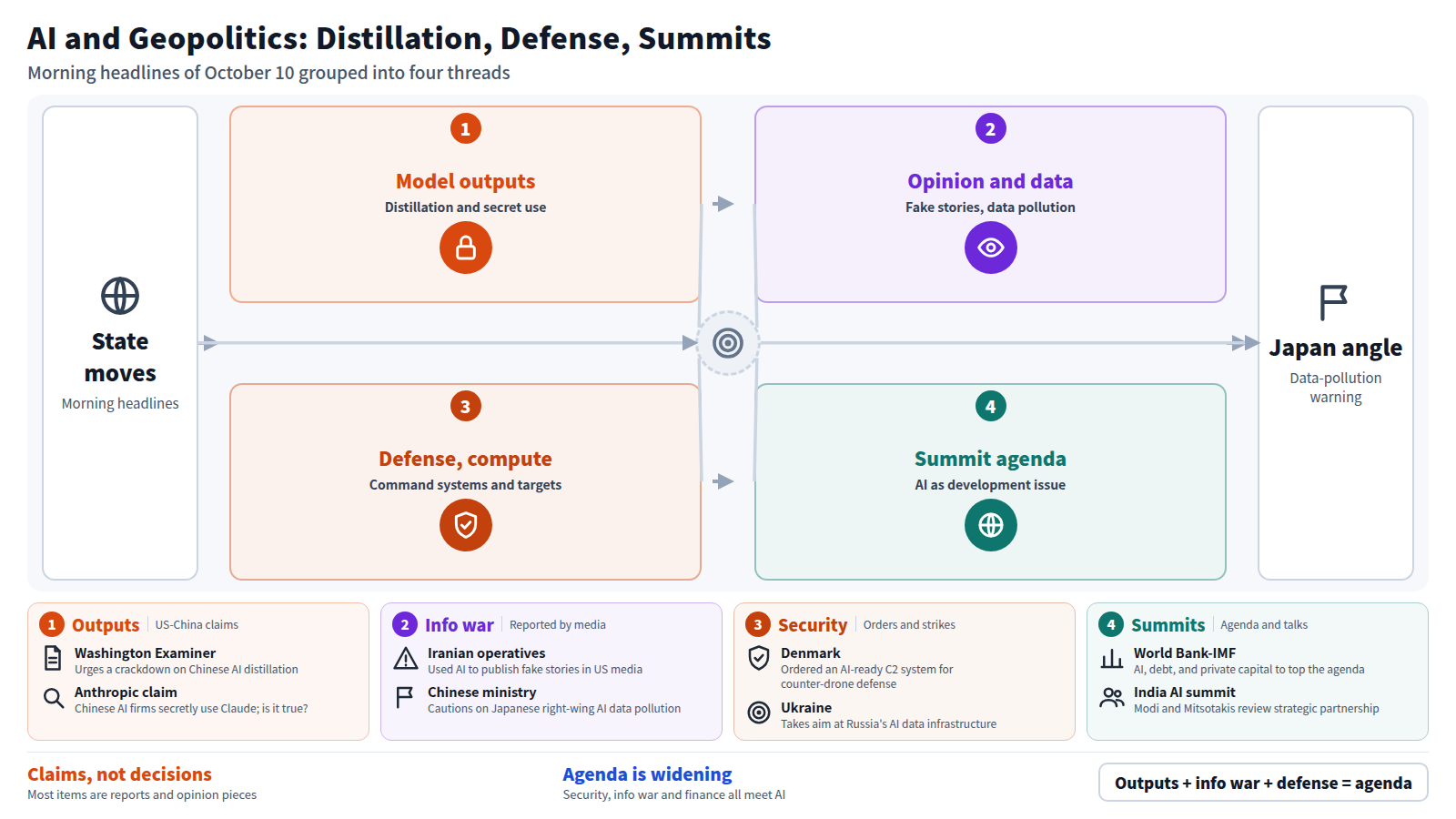Click the Claims, not decisions heading
The image size is (1456, 819).
[119, 774]
